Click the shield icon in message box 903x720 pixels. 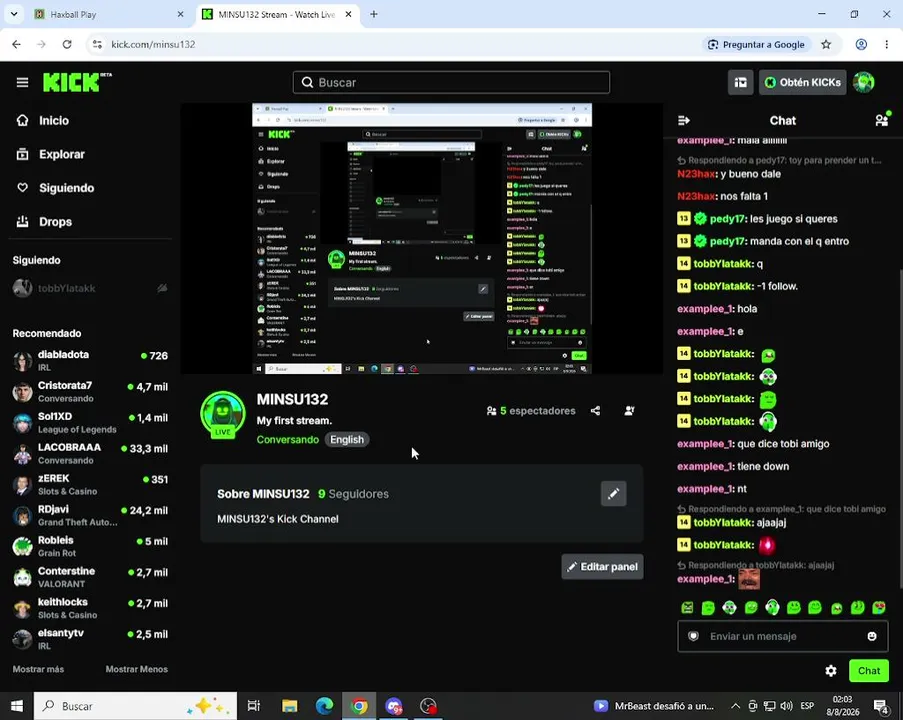pyautogui.click(x=693, y=636)
